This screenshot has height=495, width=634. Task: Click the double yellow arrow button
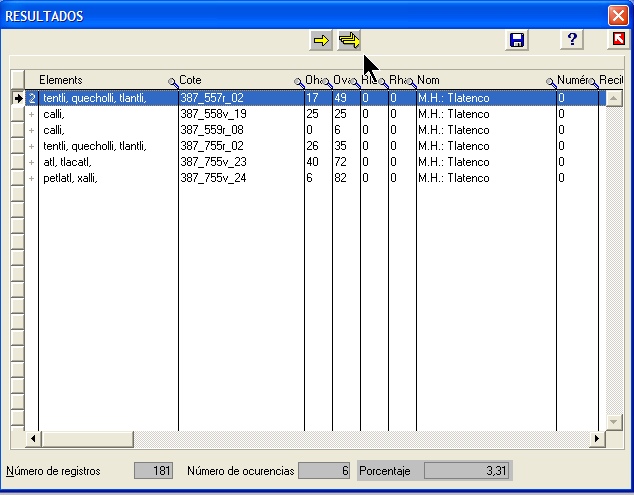pyautogui.click(x=349, y=40)
